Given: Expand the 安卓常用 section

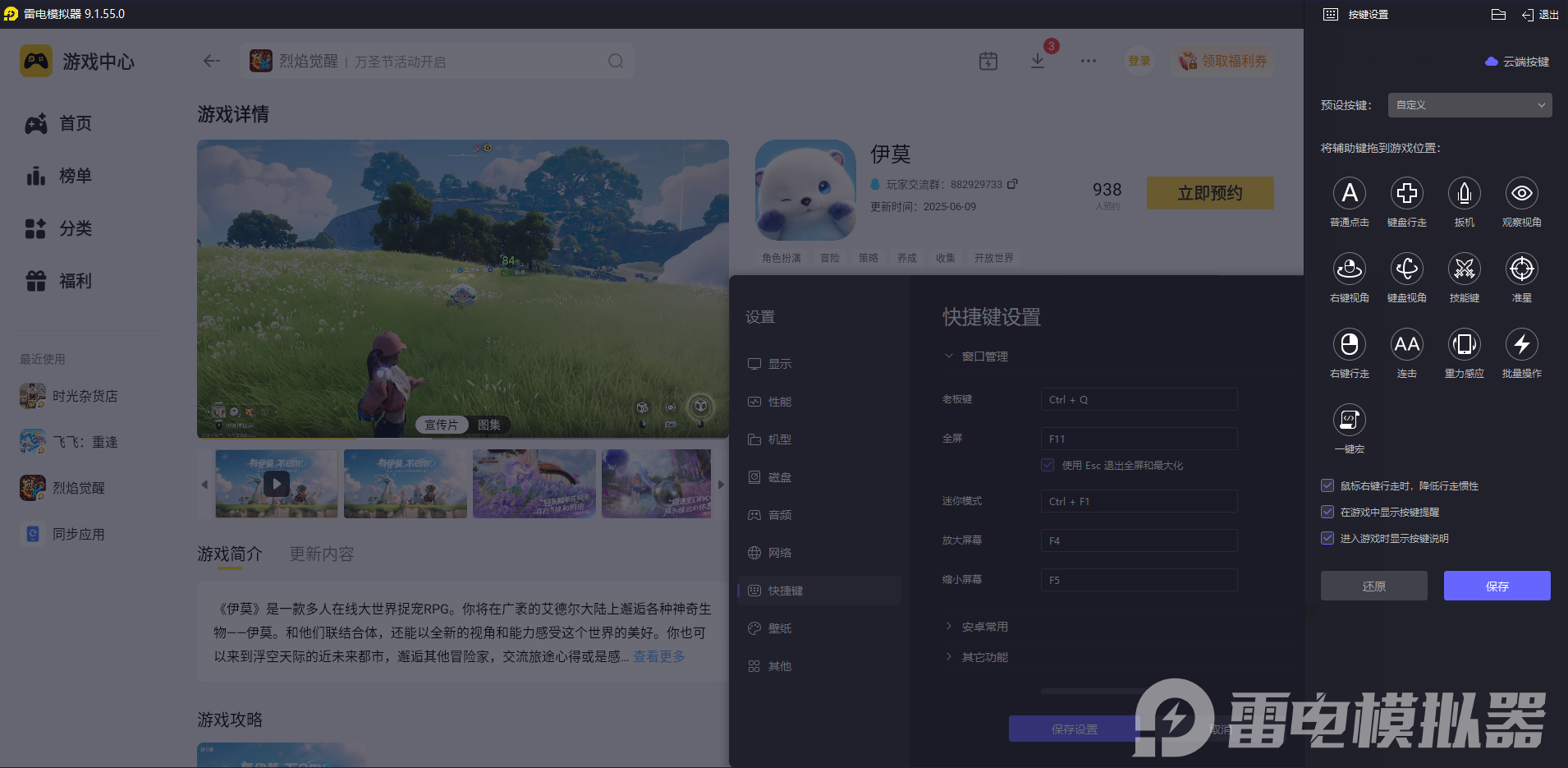Looking at the screenshot, I should [985, 626].
